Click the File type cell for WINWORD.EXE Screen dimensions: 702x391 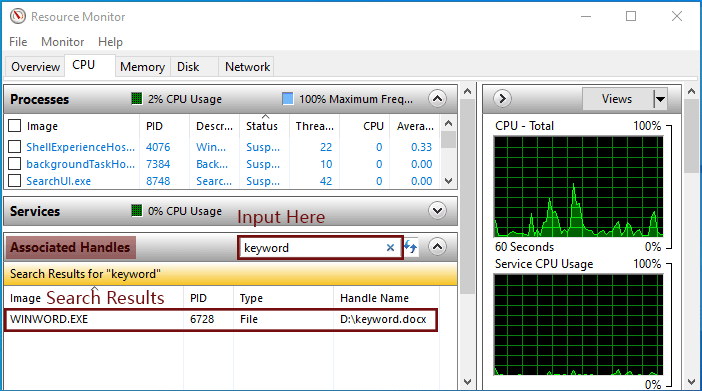click(x=248, y=319)
